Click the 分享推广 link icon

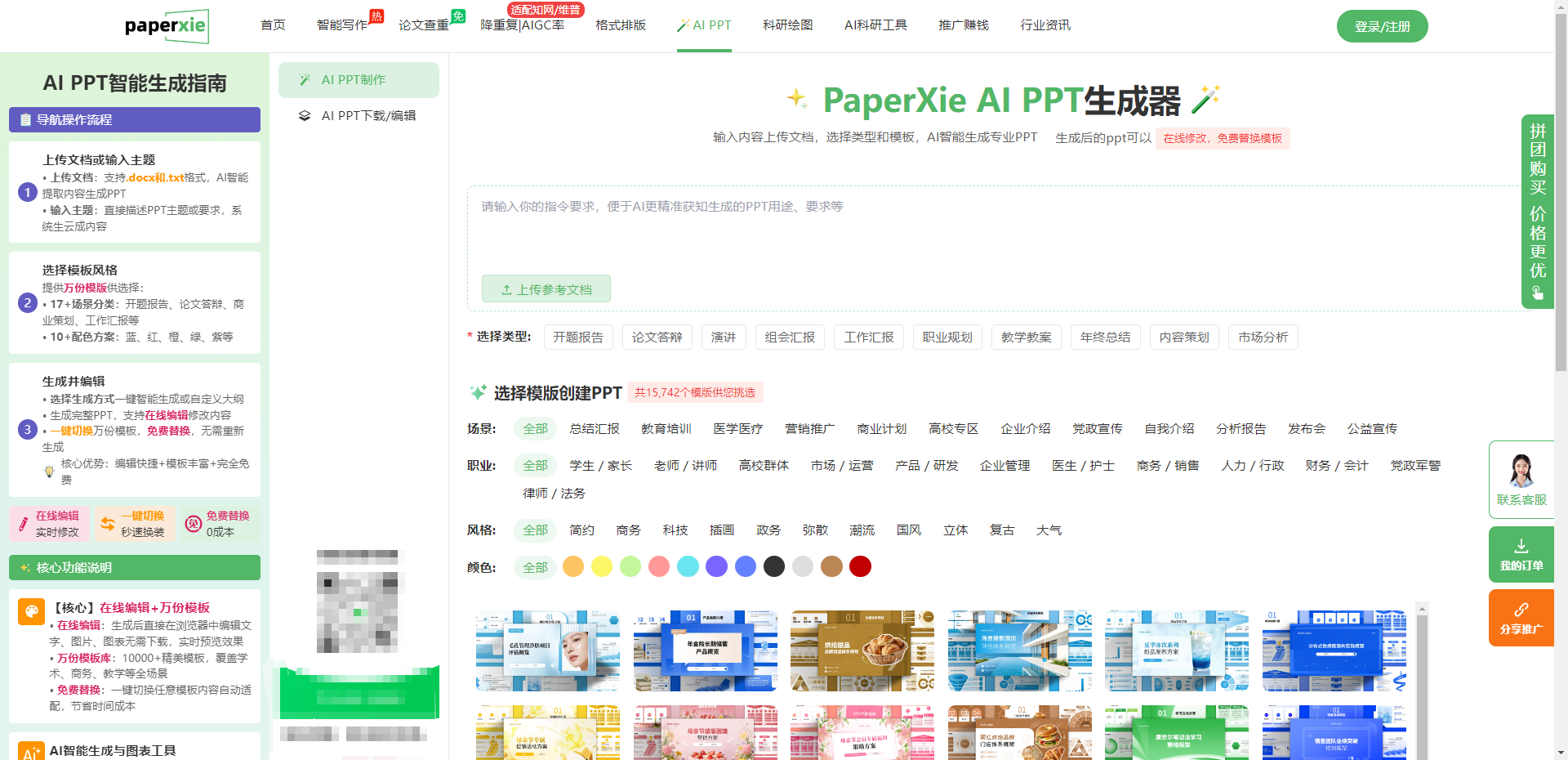[x=1521, y=610]
